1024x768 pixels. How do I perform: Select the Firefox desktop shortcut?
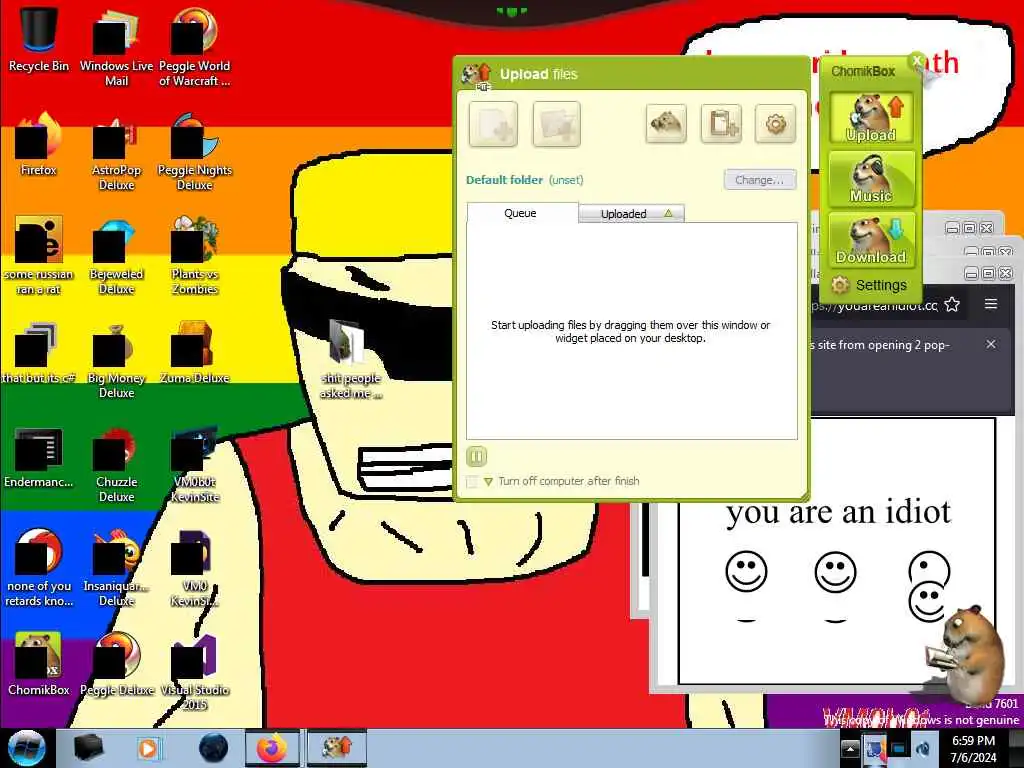[39, 144]
